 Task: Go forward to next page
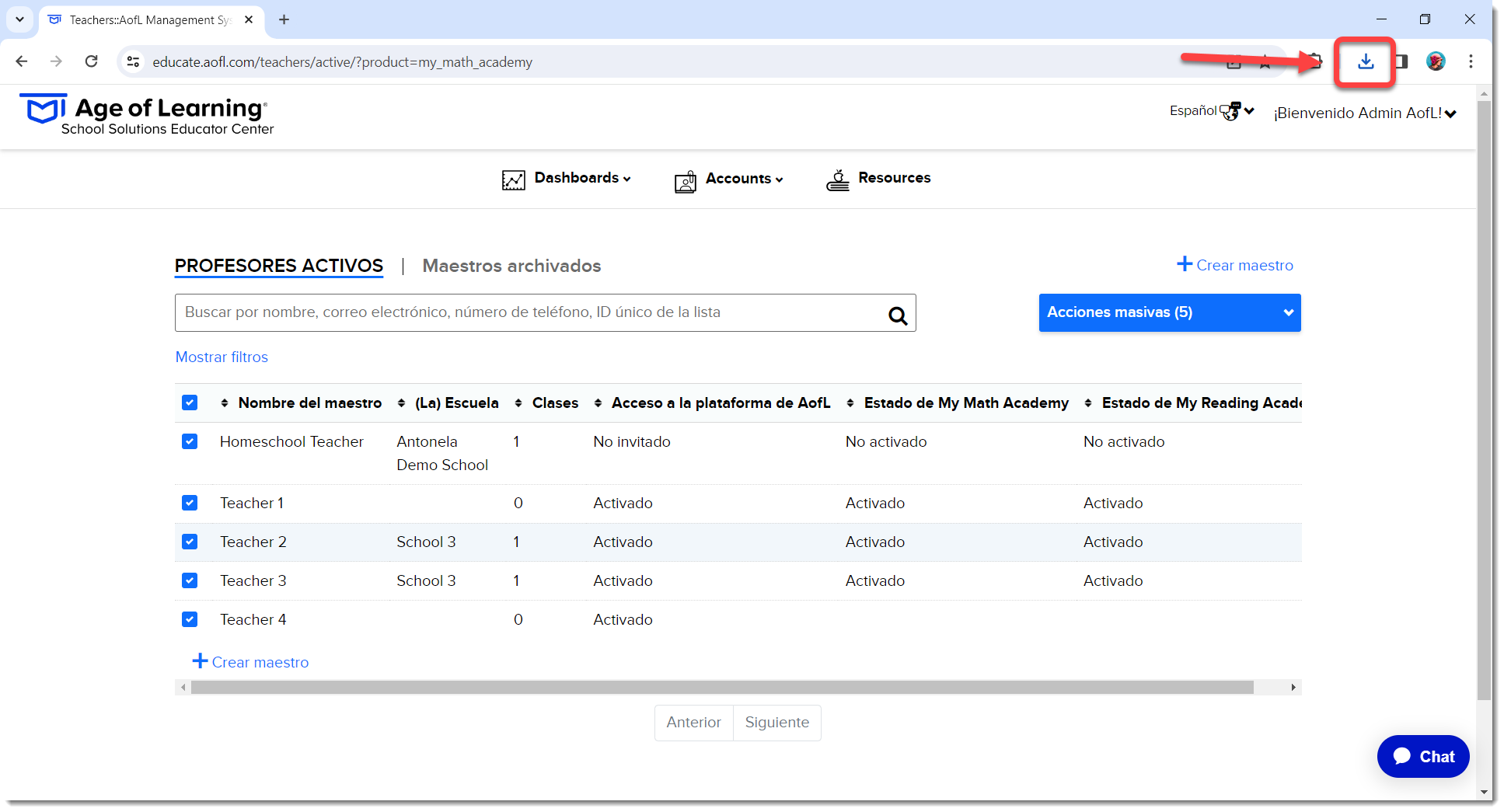pyautogui.click(x=56, y=61)
